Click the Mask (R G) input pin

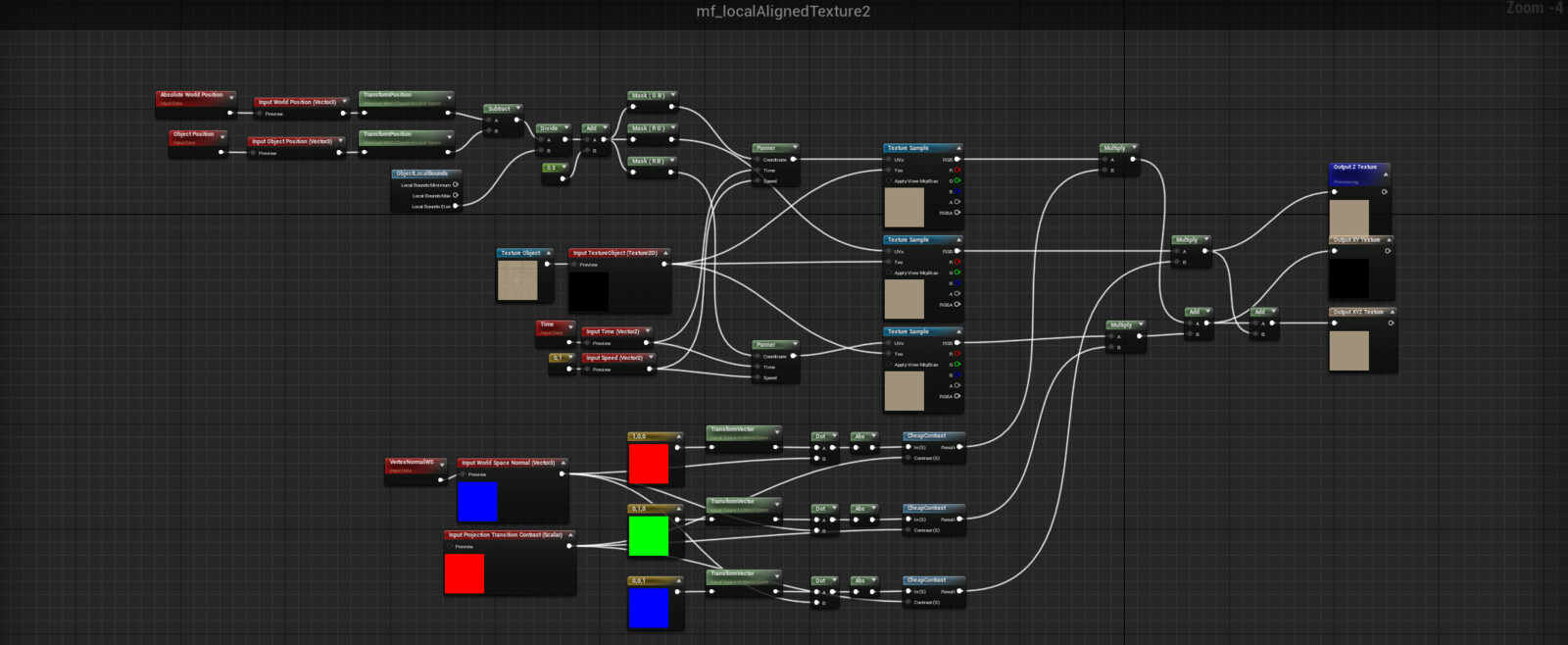tap(633, 139)
